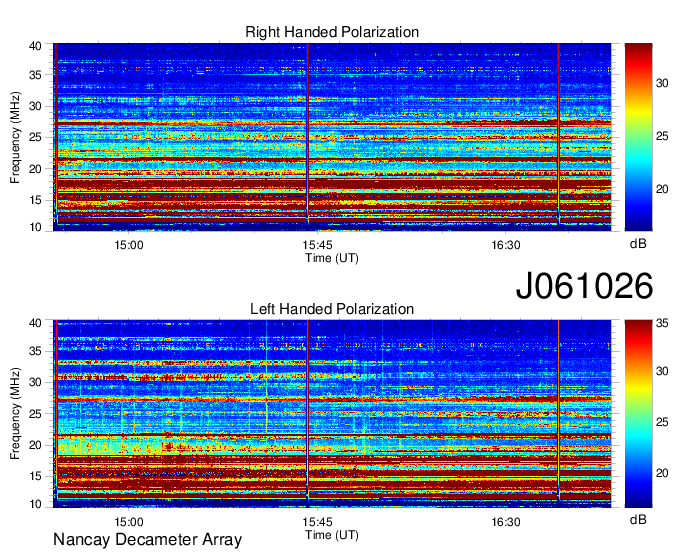Click the 25 value on the lower color bar
The height and width of the screenshot is (552, 680).
(662, 421)
